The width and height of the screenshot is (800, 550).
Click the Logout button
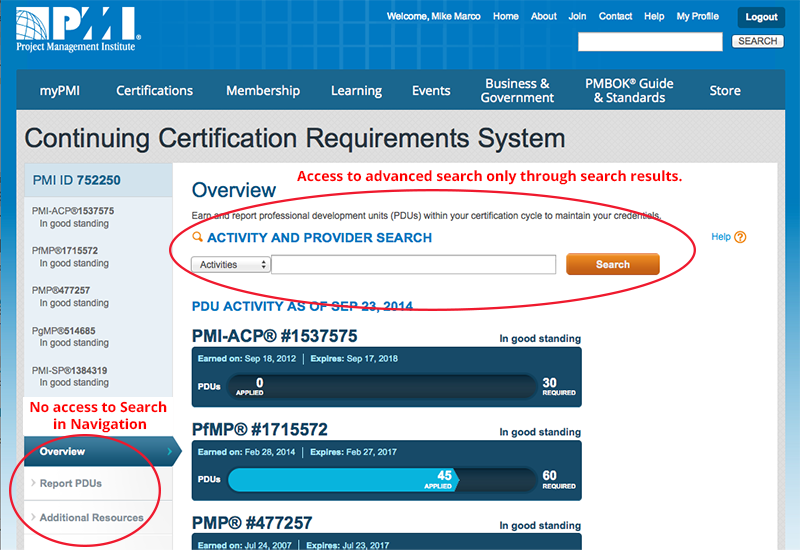point(761,17)
